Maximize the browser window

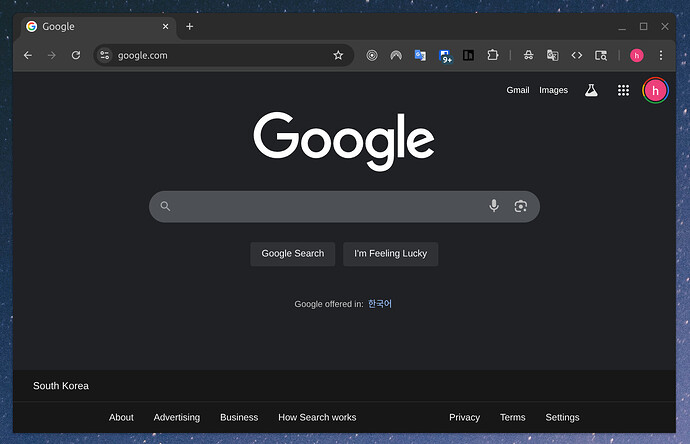[x=643, y=26]
